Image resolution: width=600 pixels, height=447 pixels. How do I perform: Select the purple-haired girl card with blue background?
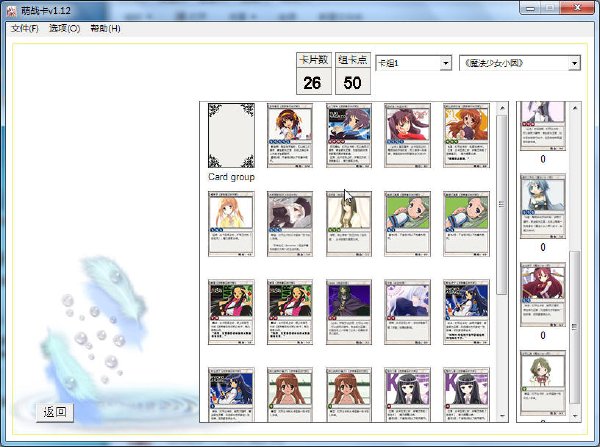click(x=349, y=135)
